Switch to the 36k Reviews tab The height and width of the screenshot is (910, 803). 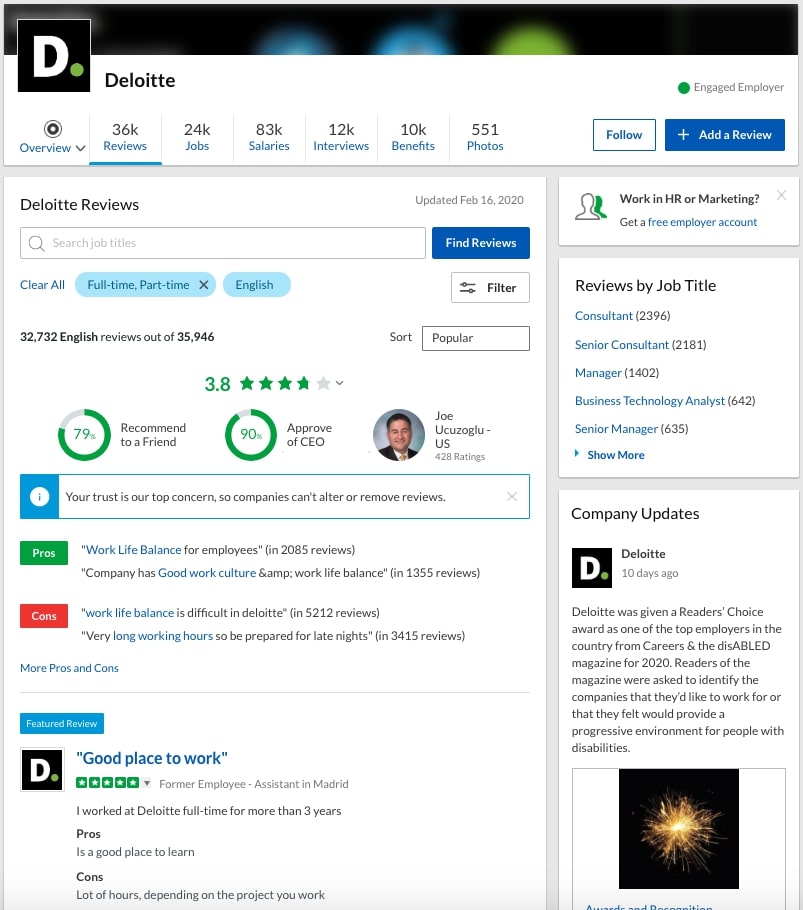pos(125,138)
